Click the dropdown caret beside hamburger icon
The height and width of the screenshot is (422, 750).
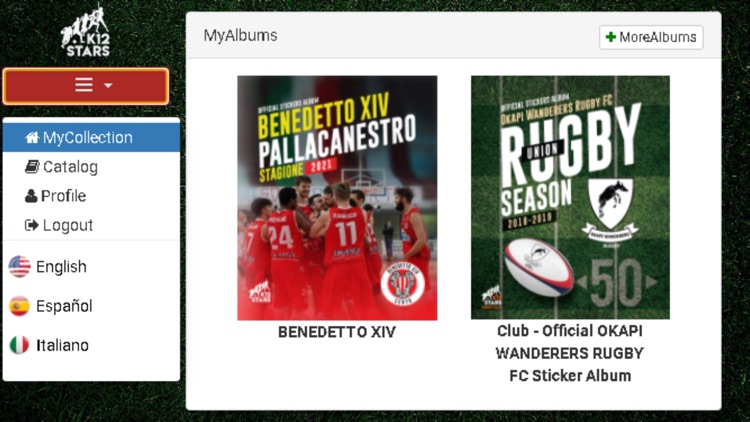pos(108,86)
